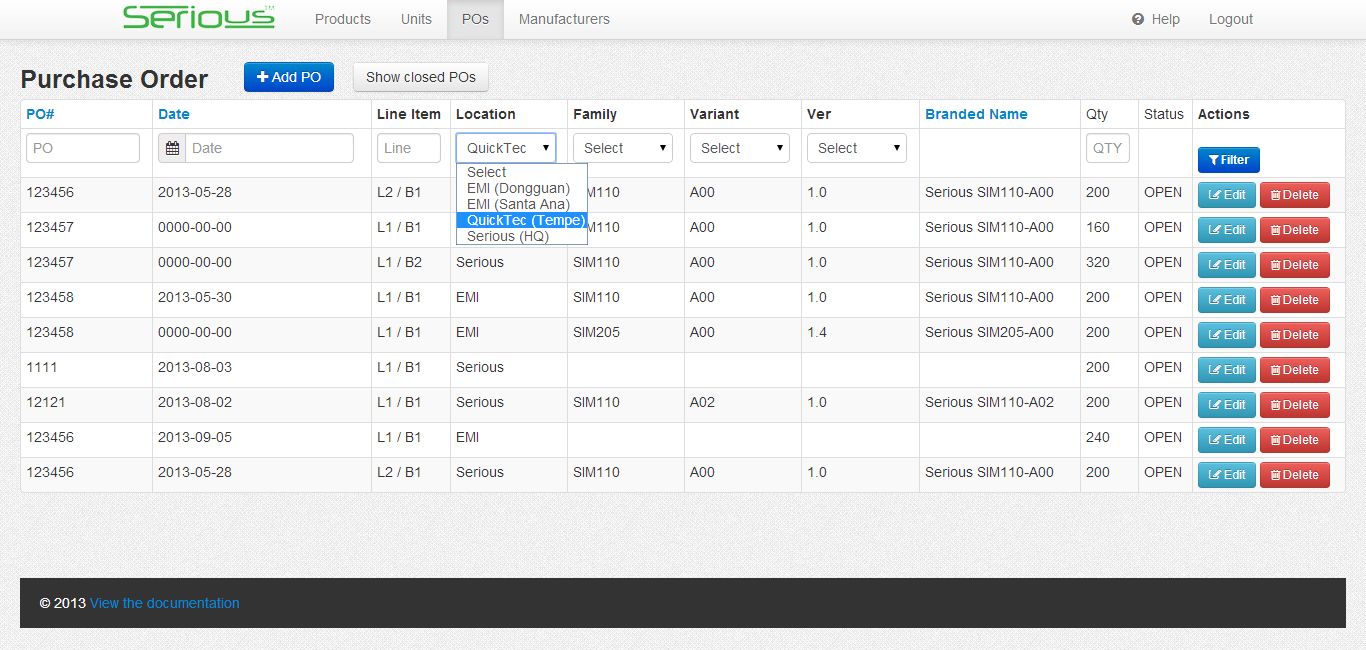
Task: Click the Add PO button
Action: pos(288,77)
